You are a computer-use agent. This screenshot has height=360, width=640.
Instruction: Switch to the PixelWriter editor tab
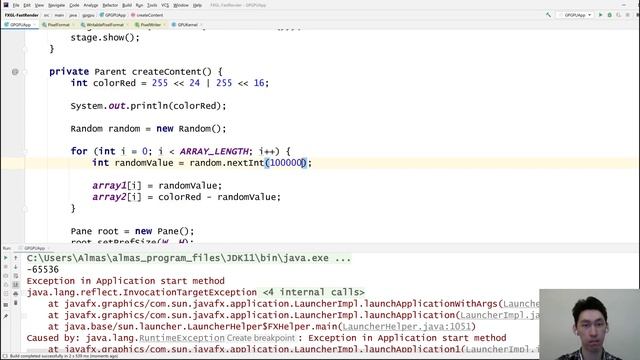[150, 25]
